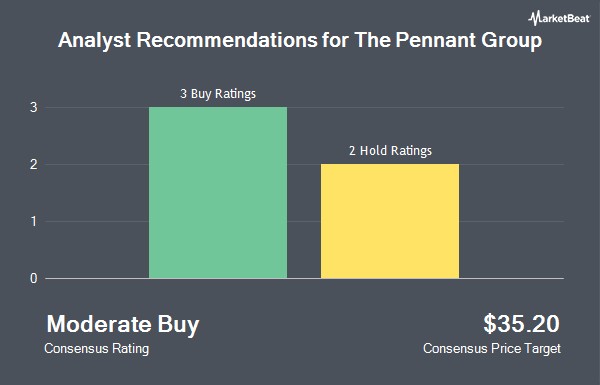Image resolution: width=600 pixels, height=385 pixels.
Task: Click the y-axis label '3'
Action: pos(34,108)
